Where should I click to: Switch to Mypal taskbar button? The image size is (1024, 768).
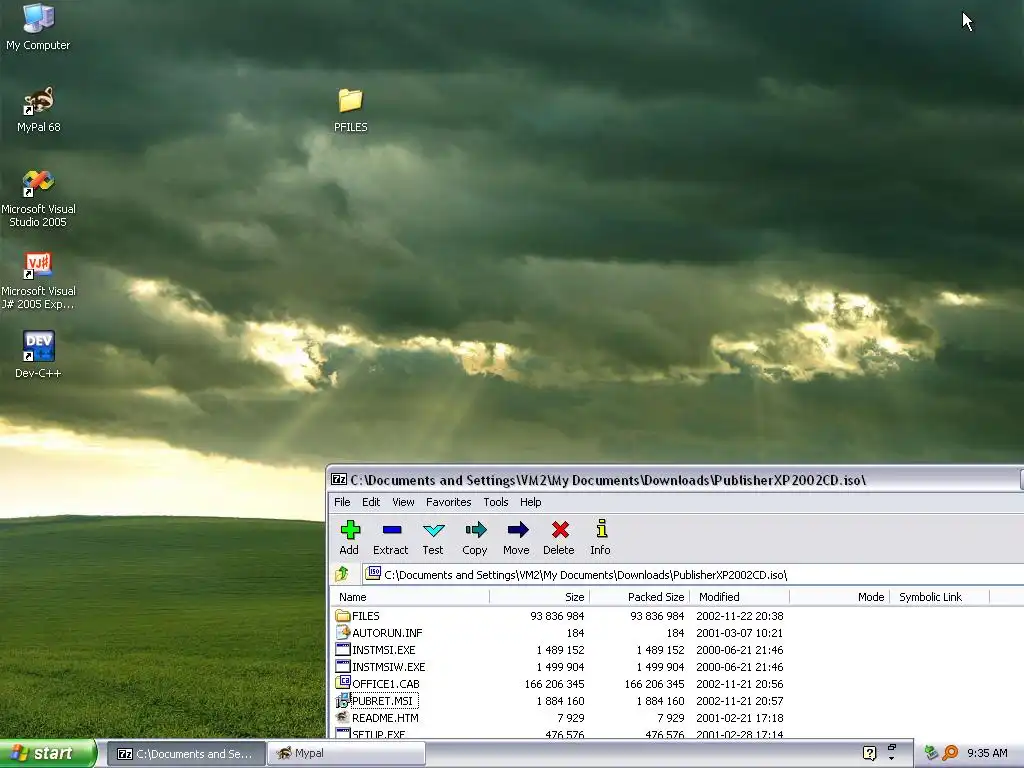(x=346, y=754)
